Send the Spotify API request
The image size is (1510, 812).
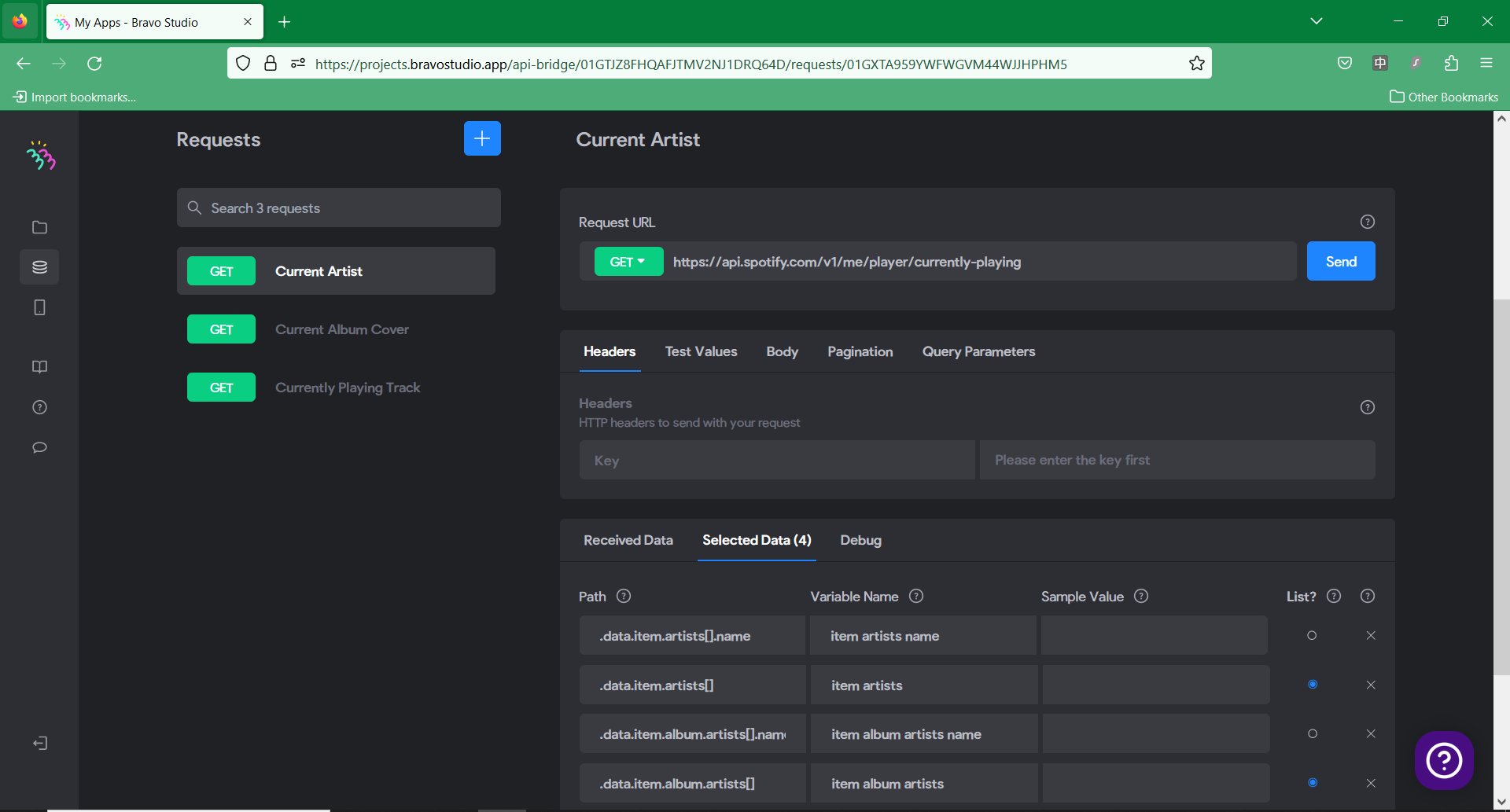pyautogui.click(x=1341, y=261)
